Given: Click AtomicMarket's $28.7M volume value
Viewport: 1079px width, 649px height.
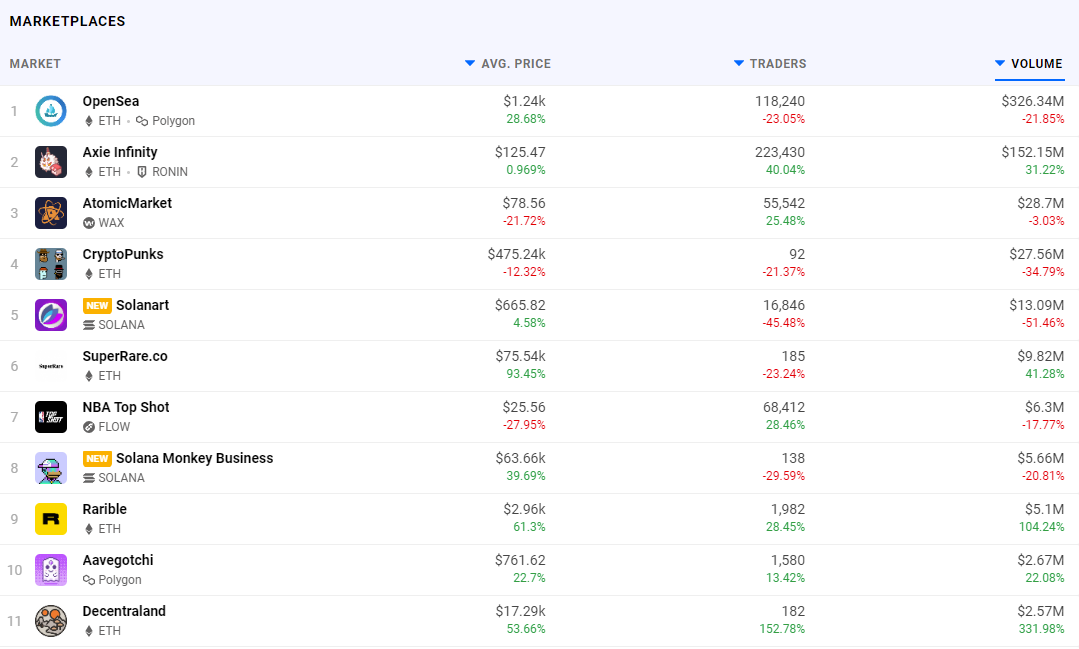Looking at the screenshot, I should tap(1040, 203).
